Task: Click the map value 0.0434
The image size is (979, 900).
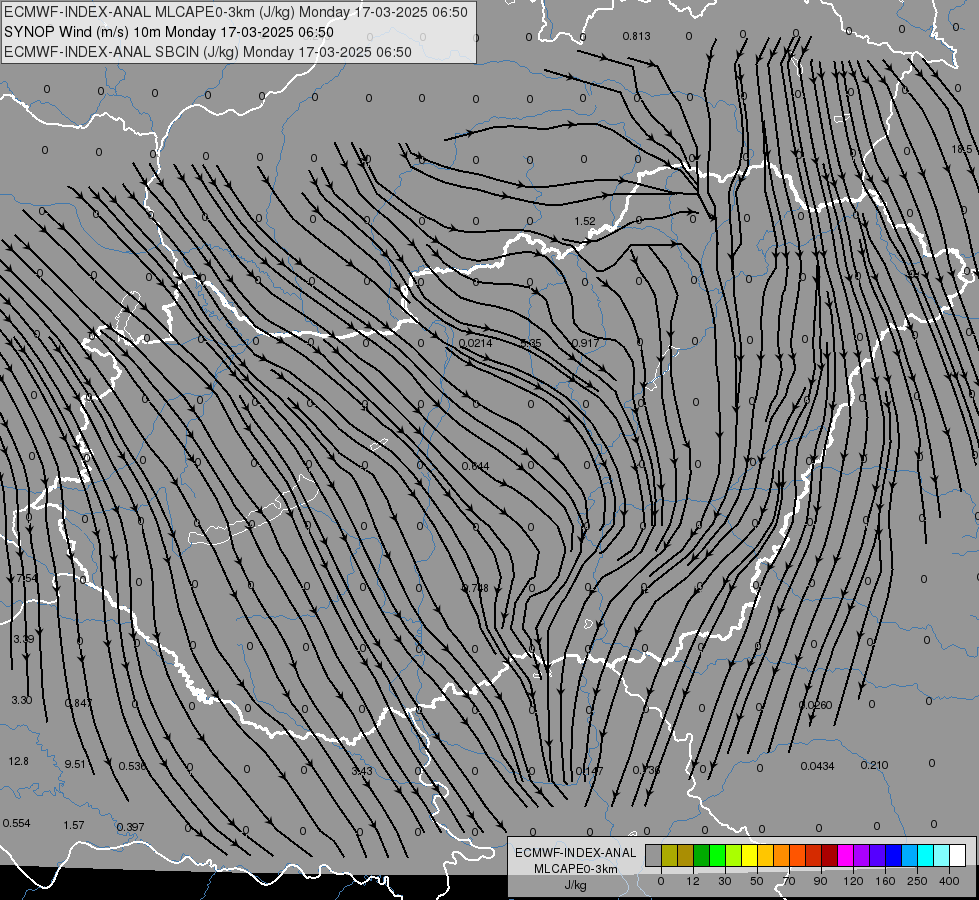Action: [x=817, y=766]
